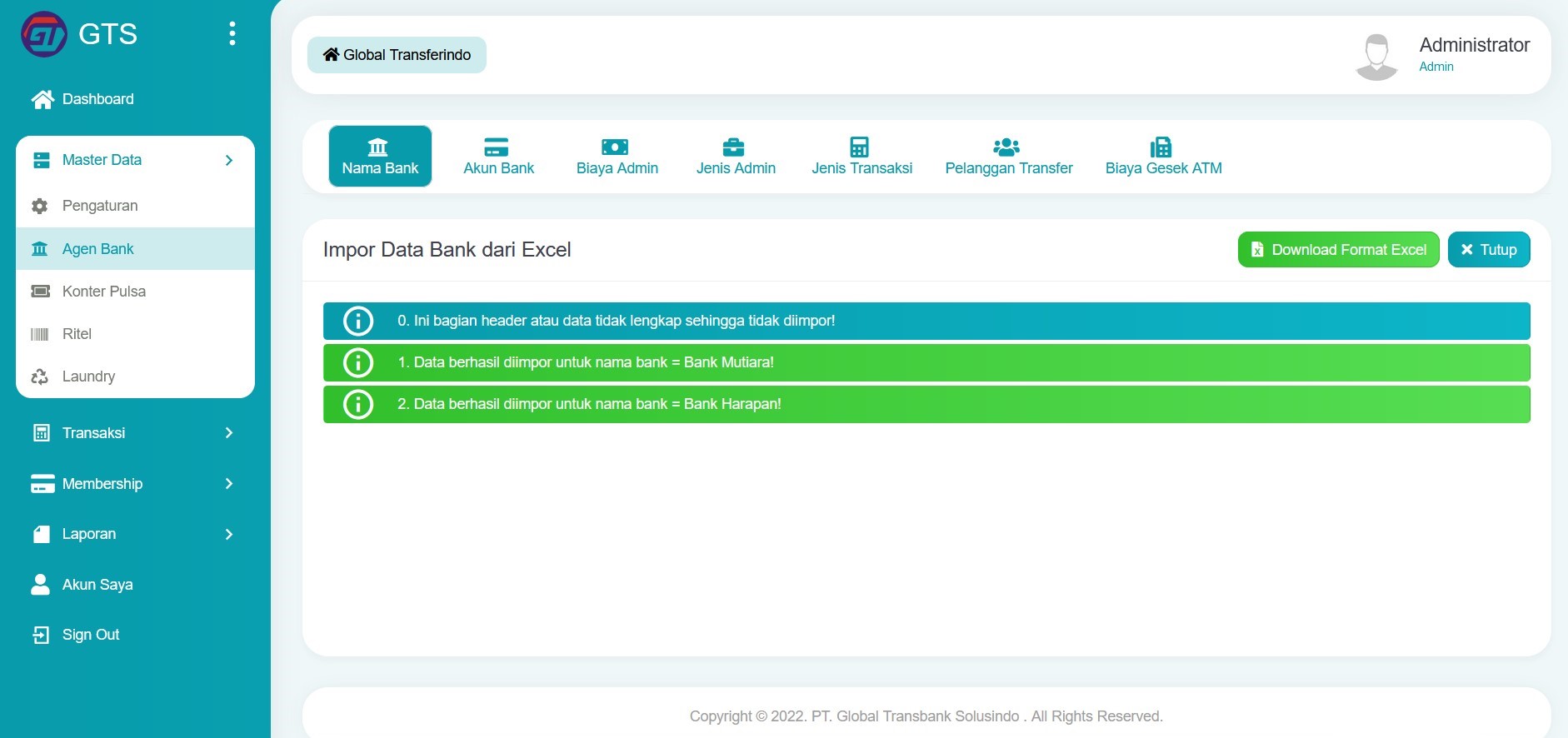Screen dimensions: 1568x738
Task: Open the Jenis Admin tab
Action: point(736,157)
